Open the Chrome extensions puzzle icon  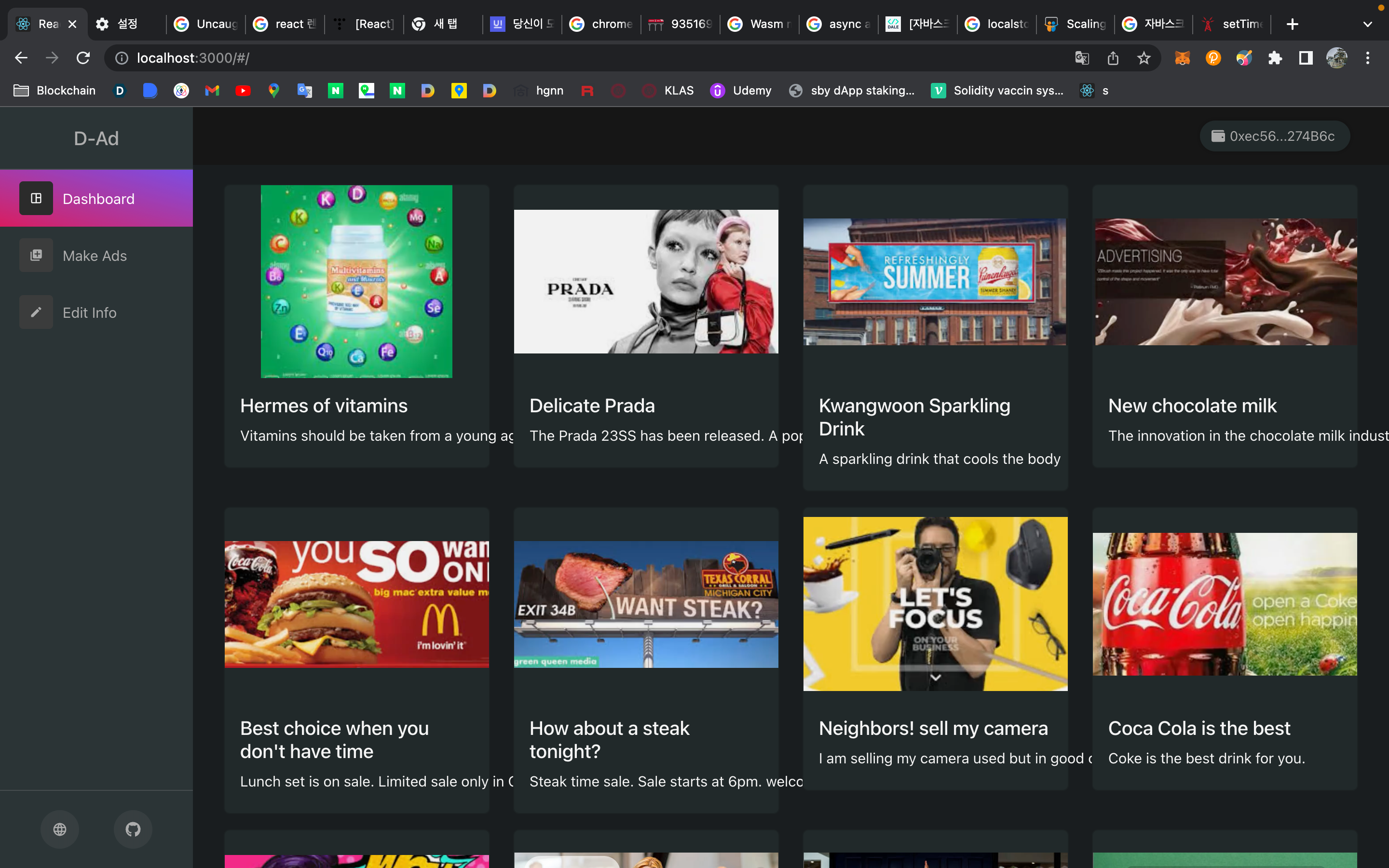pyautogui.click(x=1275, y=58)
